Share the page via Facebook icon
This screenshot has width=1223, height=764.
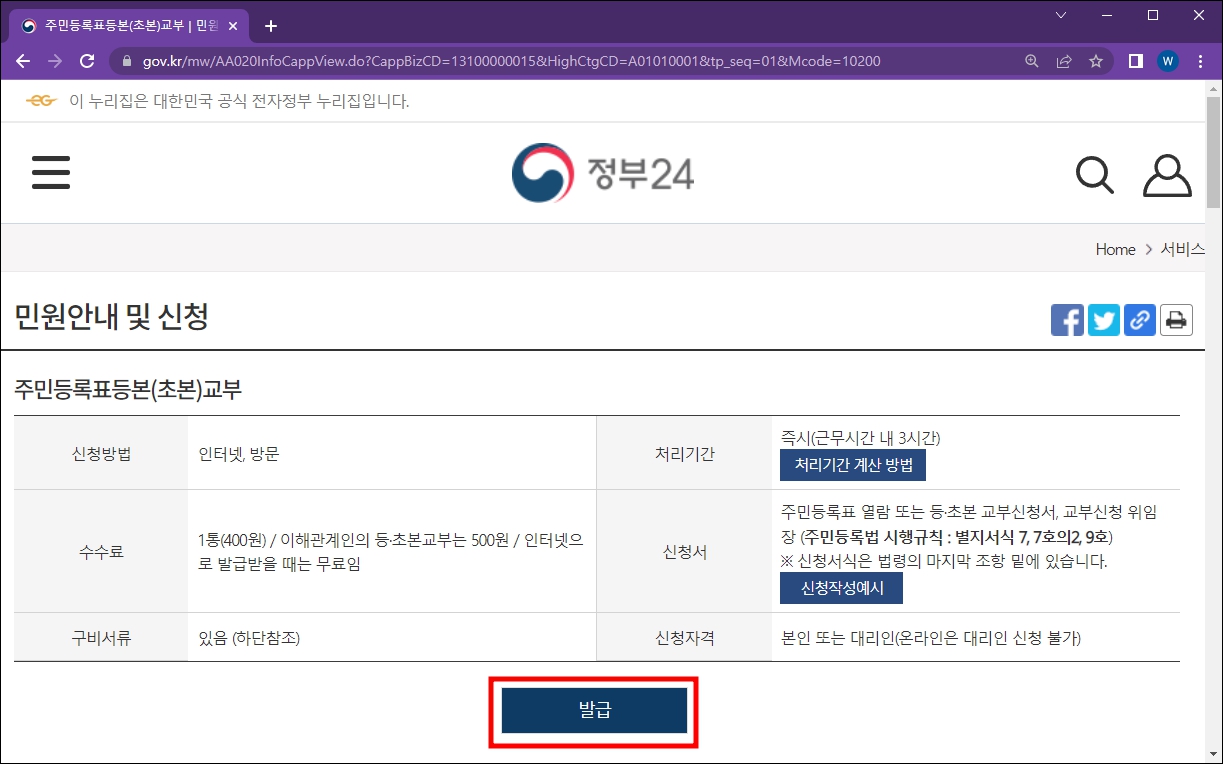pyautogui.click(x=1067, y=319)
